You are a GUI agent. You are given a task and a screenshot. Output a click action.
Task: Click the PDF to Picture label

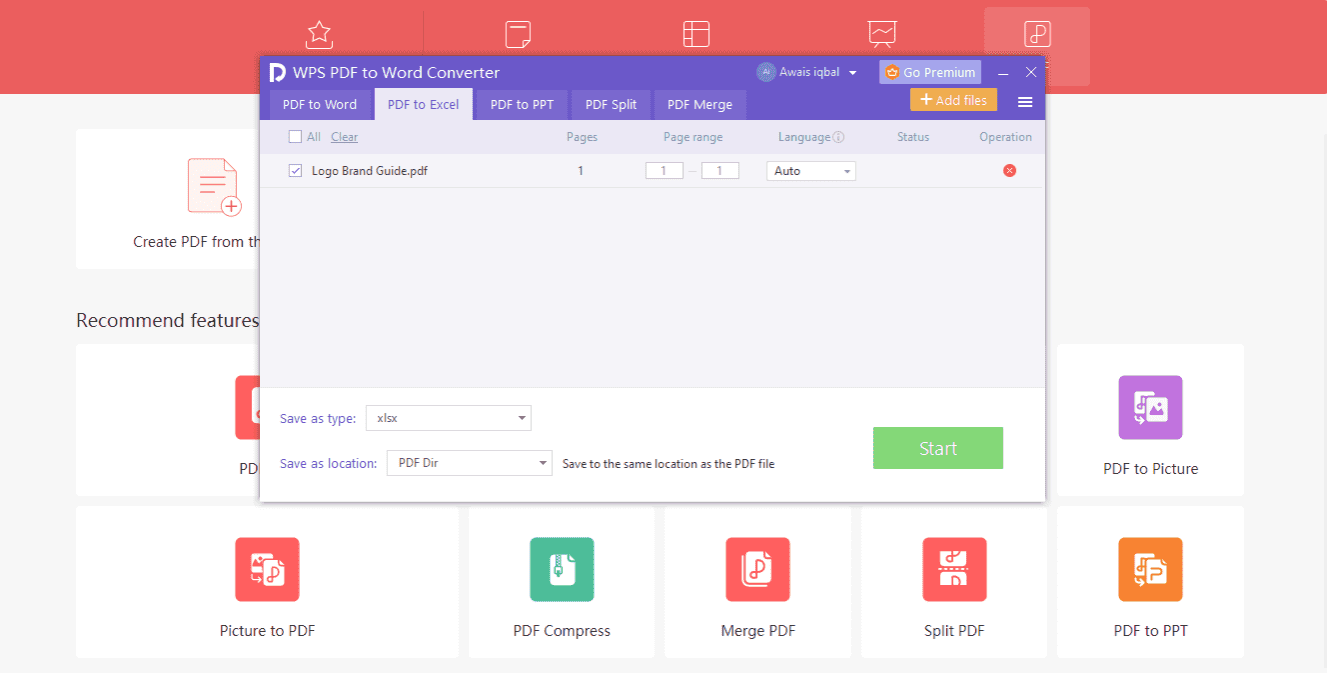click(1150, 469)
